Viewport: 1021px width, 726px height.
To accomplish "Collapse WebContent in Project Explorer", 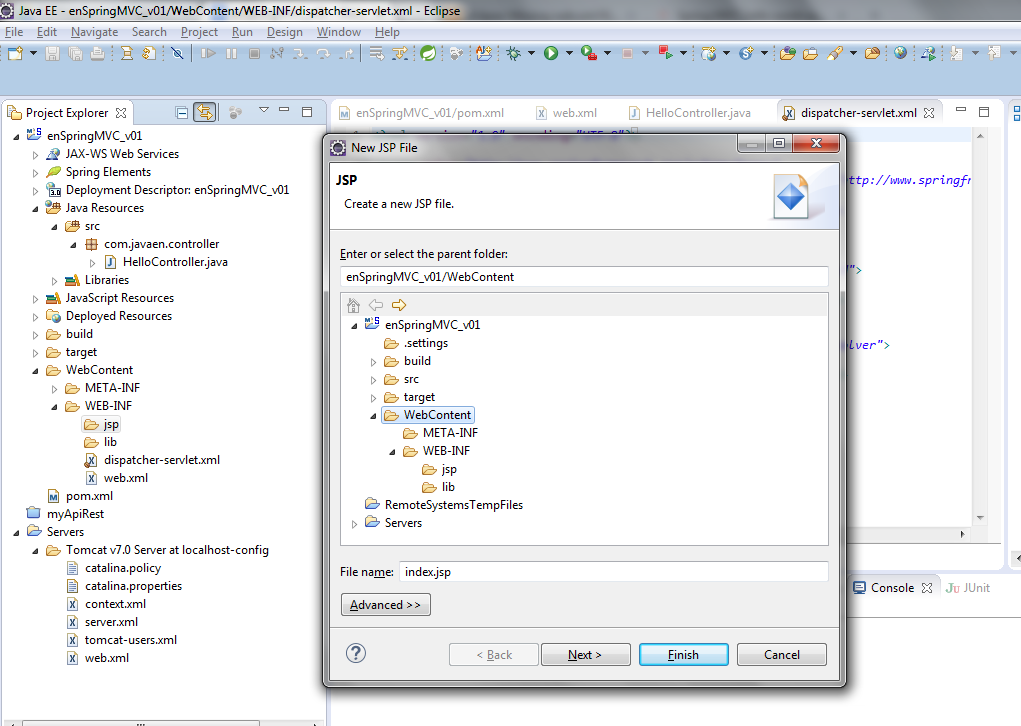I will click(x=35, y=370).
